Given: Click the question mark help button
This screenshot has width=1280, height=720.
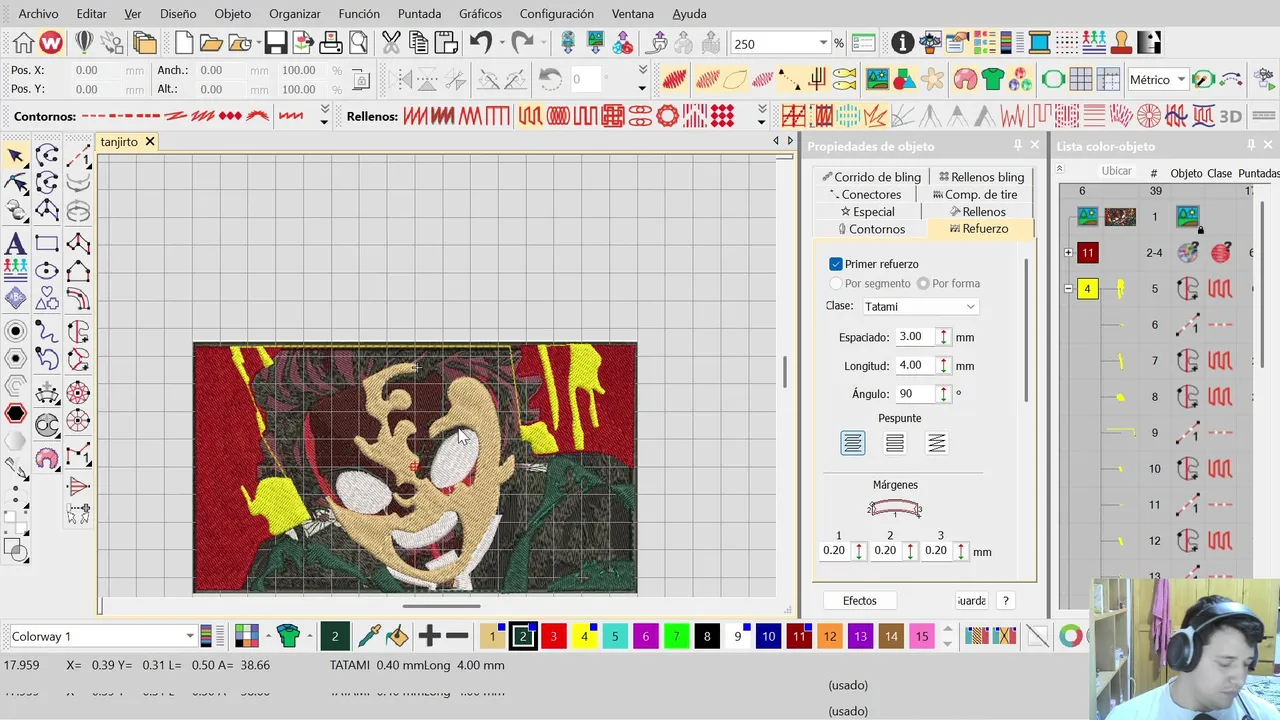Looking at the screenshot, I should click(1006, 601).
